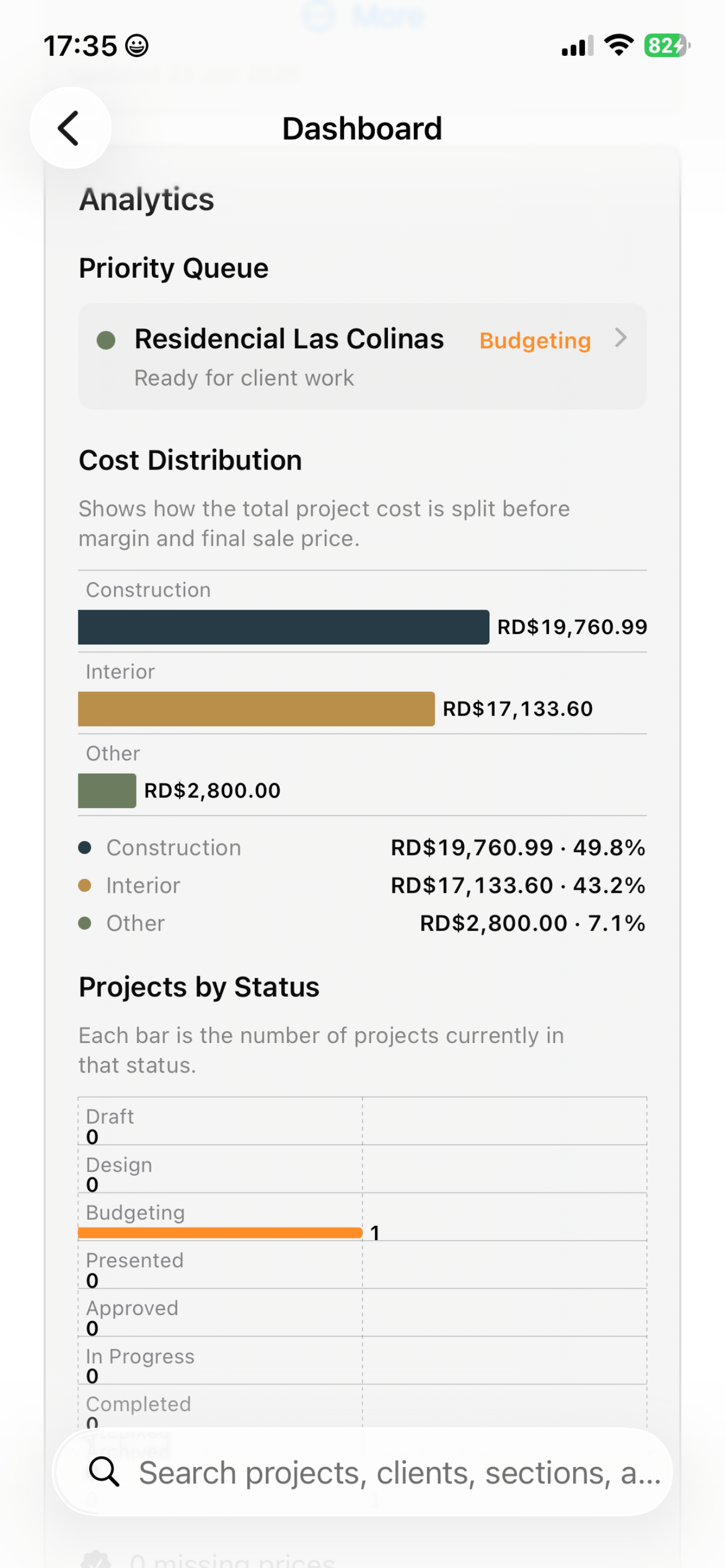Tap the Interior legend dot
Screen dimensions: 725x1568
pyautogui.click(x=85, y=885)
